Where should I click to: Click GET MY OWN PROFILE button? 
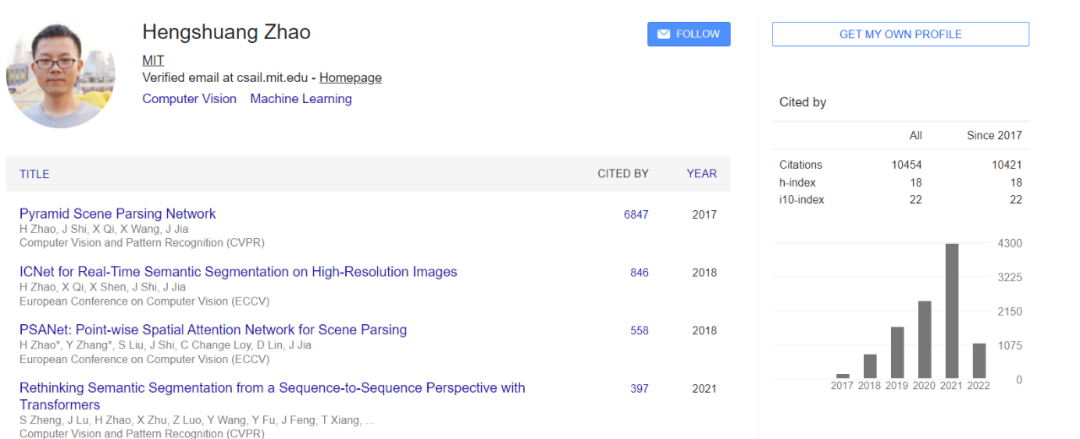click(x=900, y=34)
